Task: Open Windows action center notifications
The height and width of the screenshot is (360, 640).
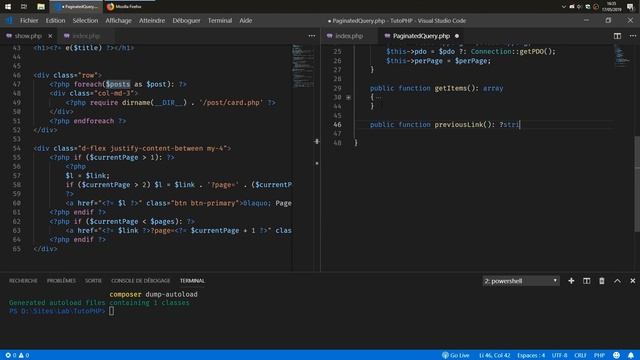Action: (x=630, y=7)
